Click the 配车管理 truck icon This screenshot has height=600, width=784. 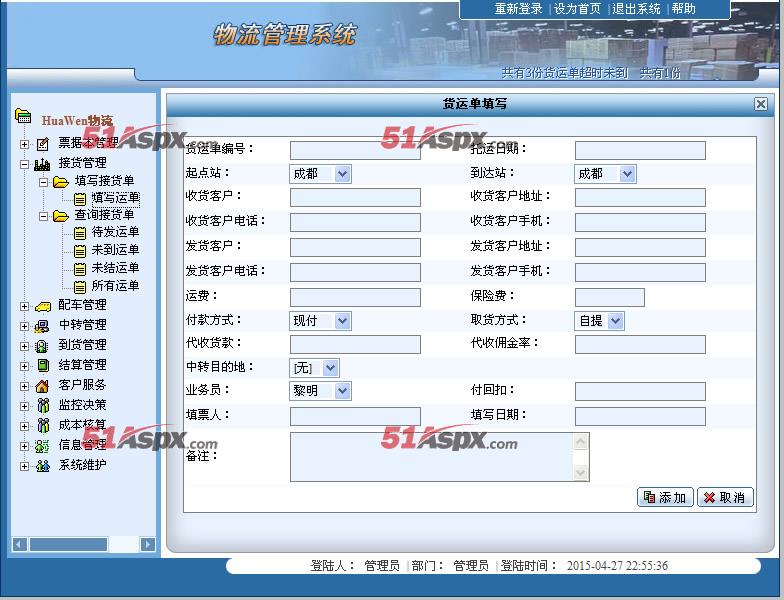(x=42, y=306)
